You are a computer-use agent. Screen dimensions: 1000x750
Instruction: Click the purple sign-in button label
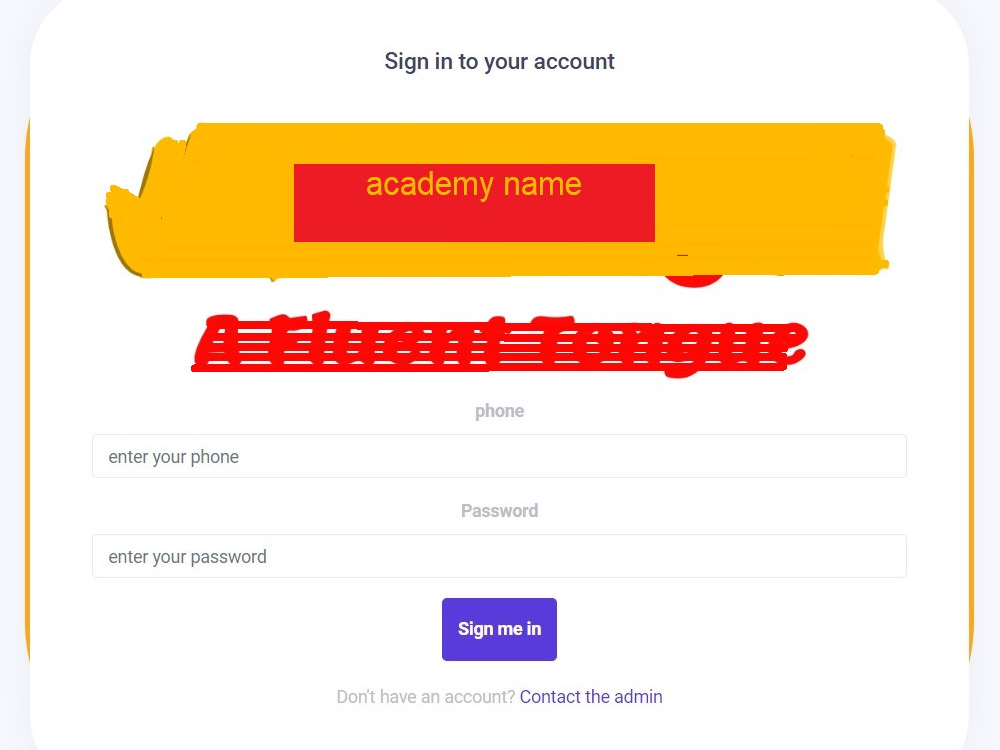[x=499, y=629]
